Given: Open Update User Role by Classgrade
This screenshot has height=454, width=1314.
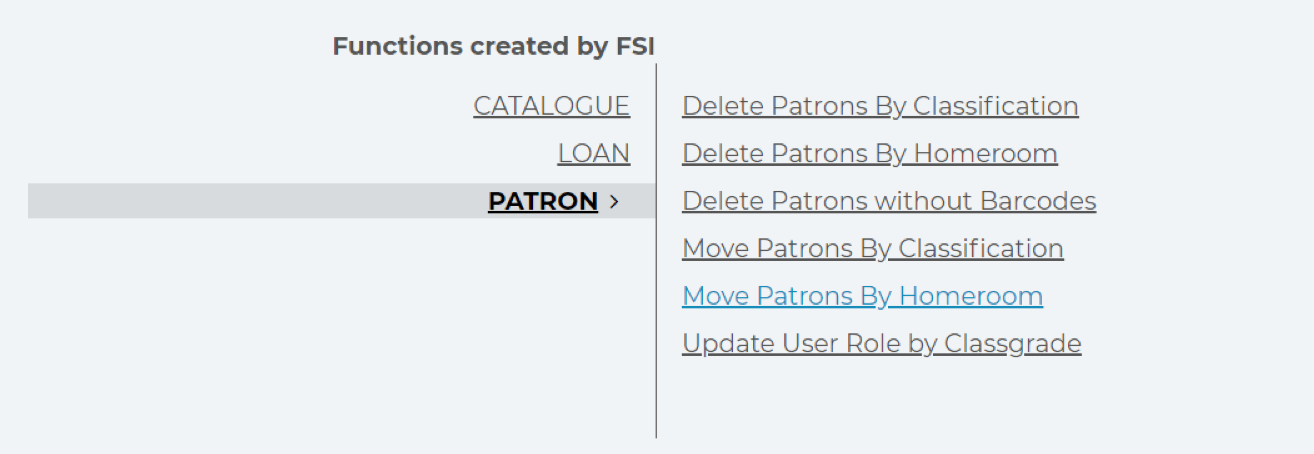Looking at the screenshot, I should 882,344.
